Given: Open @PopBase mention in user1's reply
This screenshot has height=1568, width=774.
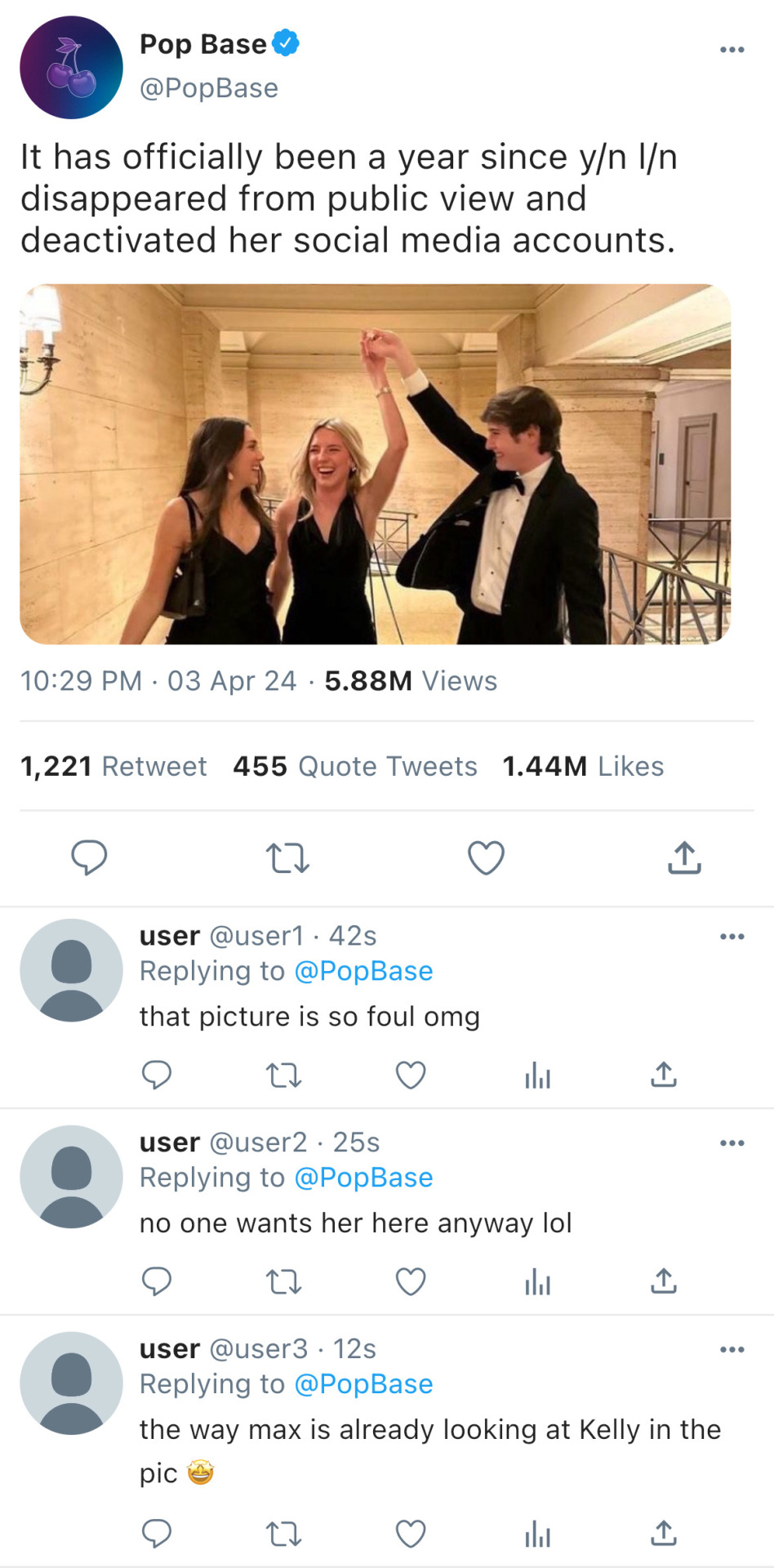Looking at the screenshot, I should (363, 971).
